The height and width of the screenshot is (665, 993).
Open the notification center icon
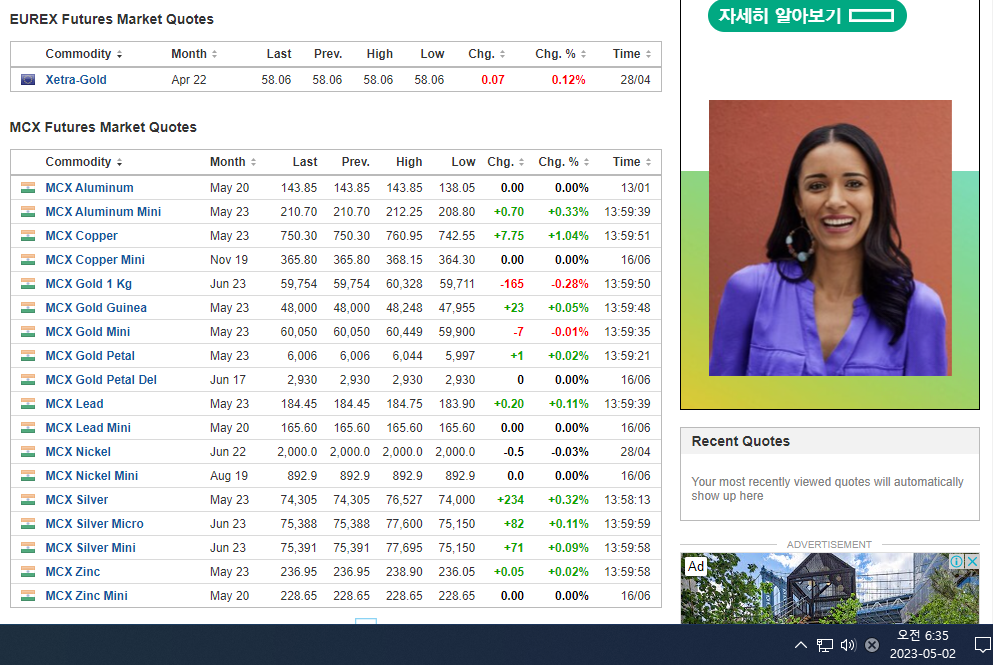coord(982,645)
